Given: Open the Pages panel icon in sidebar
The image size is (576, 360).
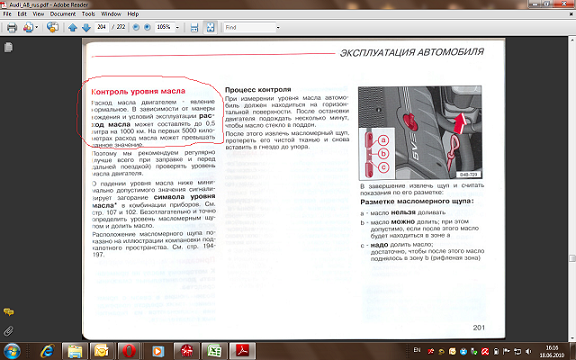Looking at the screenshot, I should 8,47.
